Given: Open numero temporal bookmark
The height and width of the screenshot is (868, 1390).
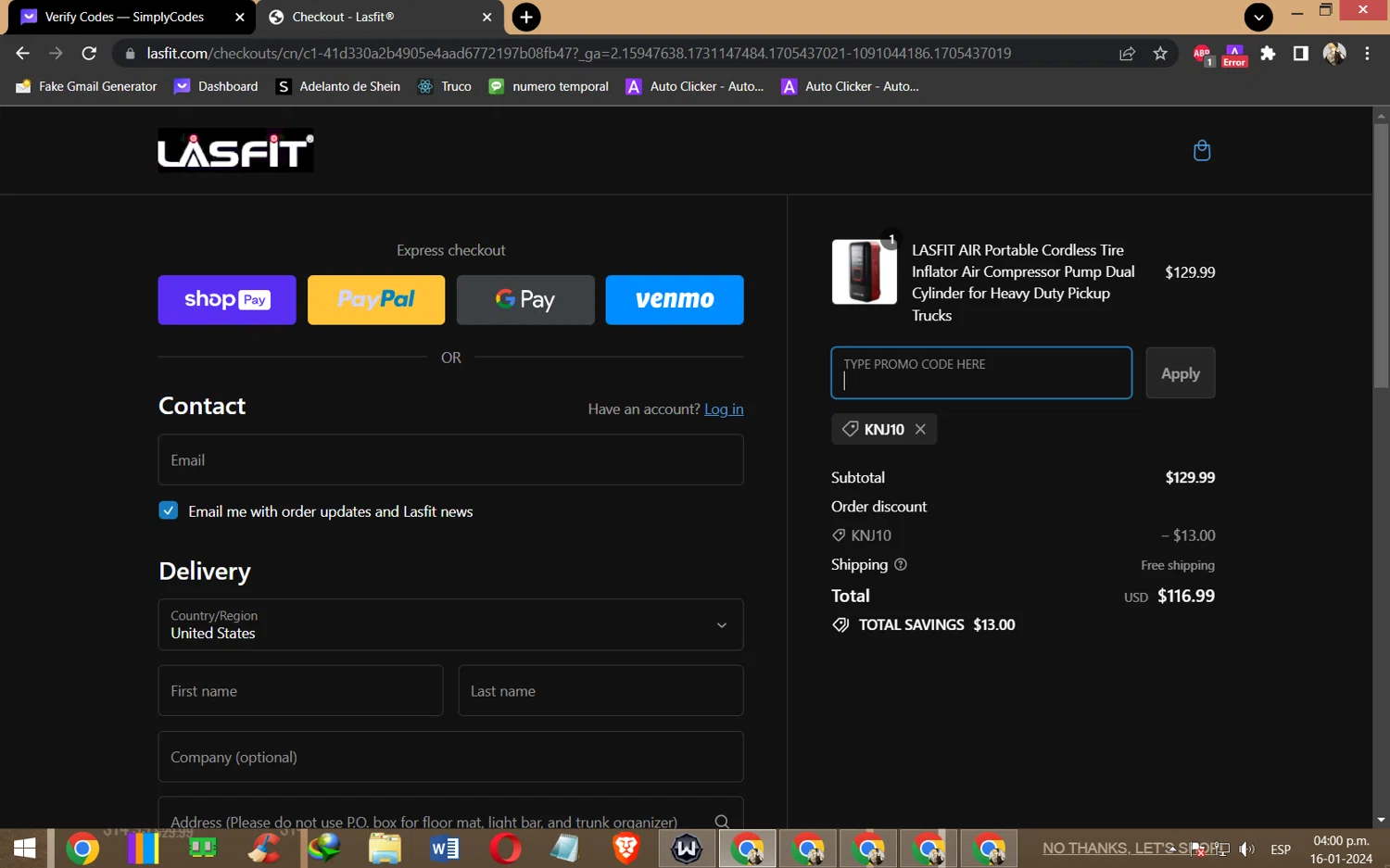Looking at the screenshot, I should (549, 86).
